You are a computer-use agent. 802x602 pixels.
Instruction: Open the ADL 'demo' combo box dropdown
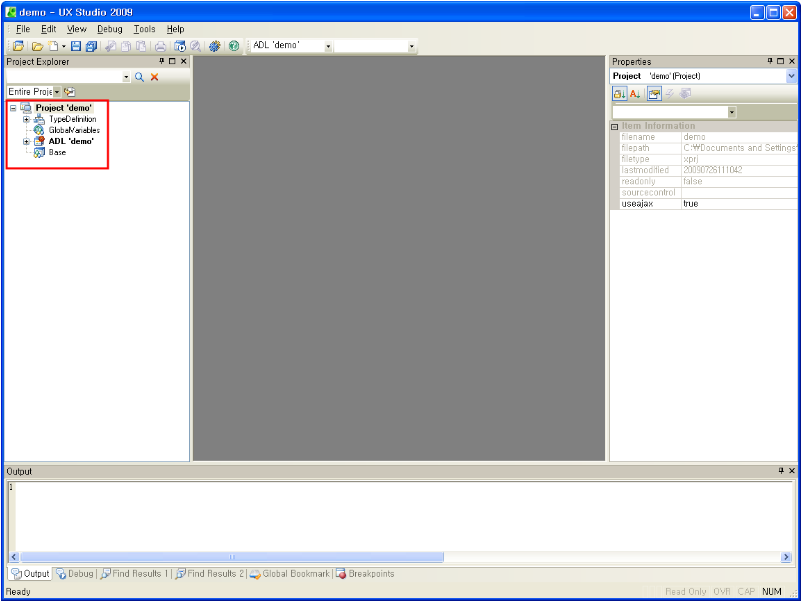(x=328, y=47)
